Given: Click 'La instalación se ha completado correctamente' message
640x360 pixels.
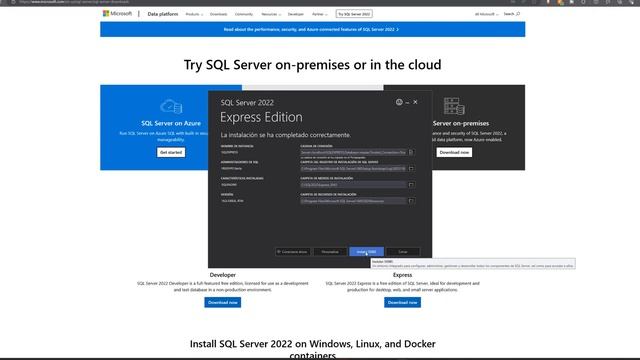Looking at the screenshot, I should click(285, 135).
